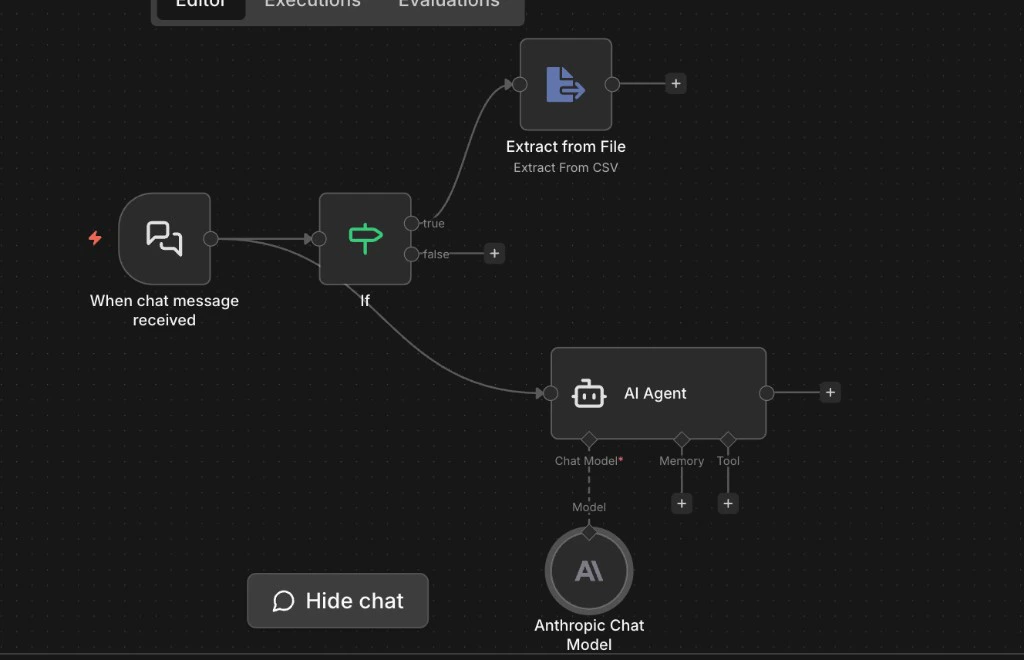The image size is (1024, 660).
Task: Expand the Chat Model connector on AI Agent
Action: (x=588, y=441)
